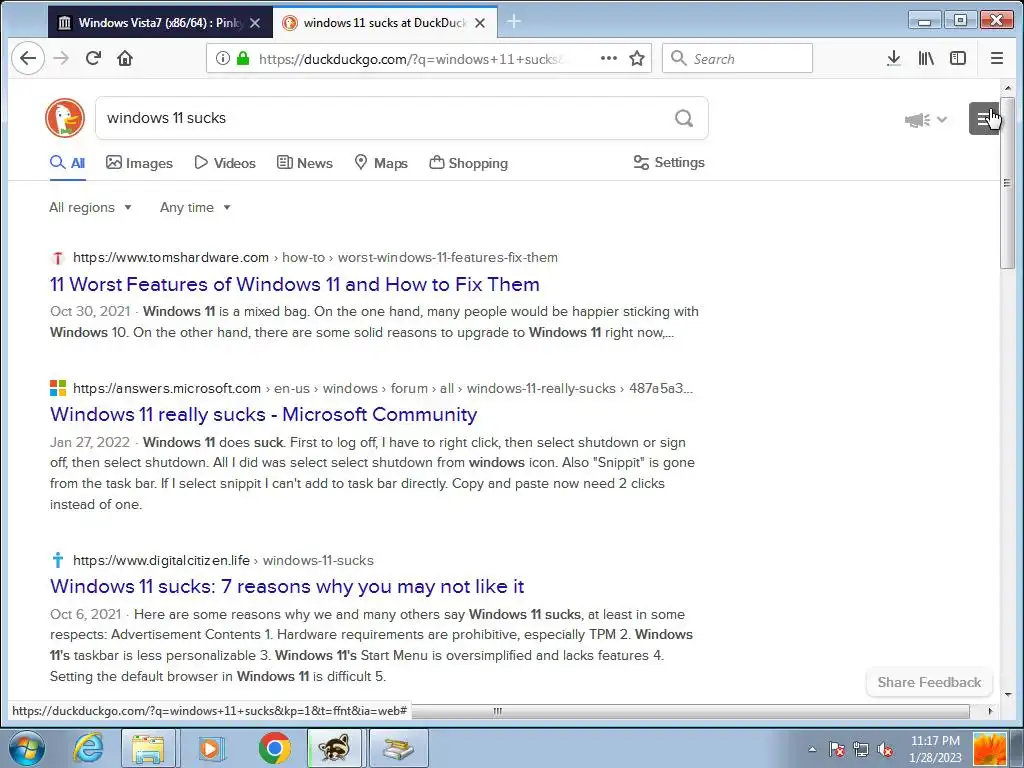Click the taskbar clock showing 11:17 PM
The image size is (1024, 768).
[935, 749]
